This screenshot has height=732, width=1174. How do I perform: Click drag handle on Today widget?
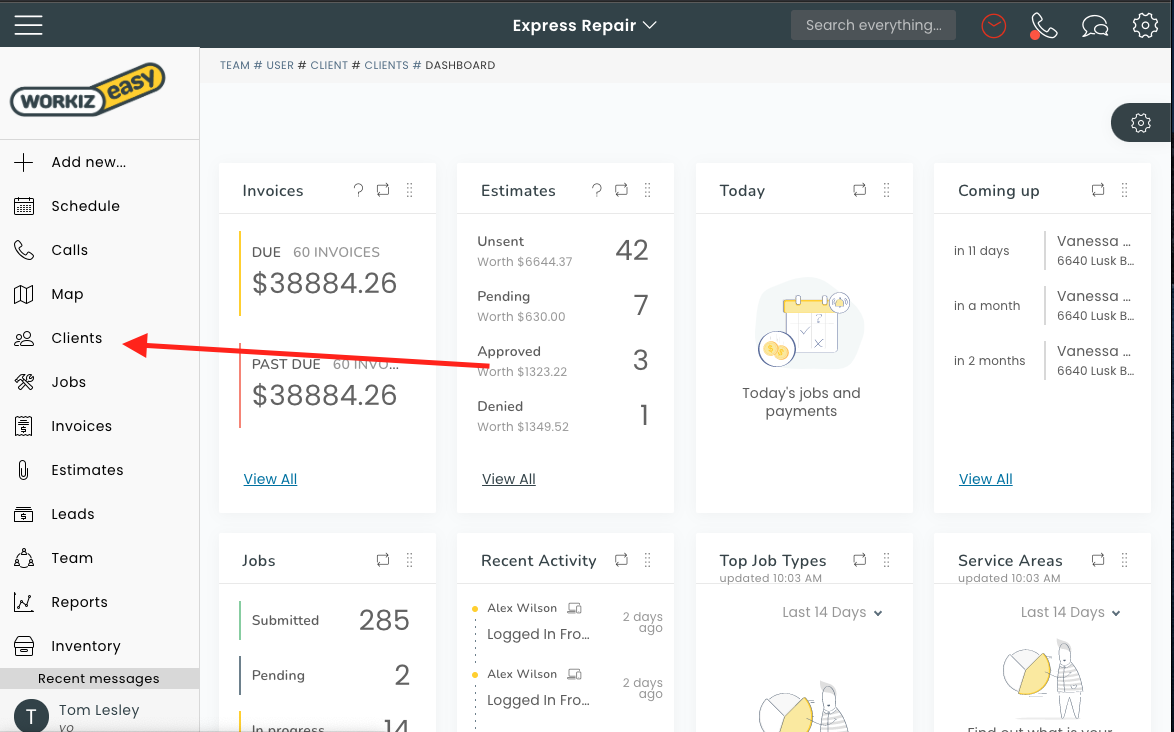point(886,190)
